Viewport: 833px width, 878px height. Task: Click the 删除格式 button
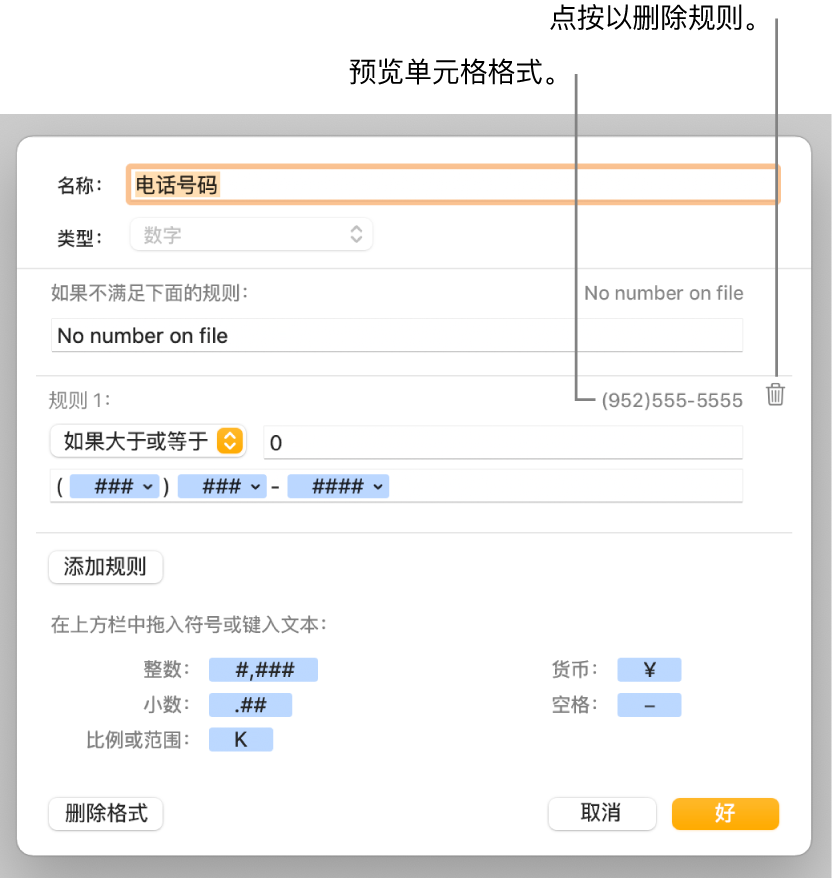tap(105, 813)
